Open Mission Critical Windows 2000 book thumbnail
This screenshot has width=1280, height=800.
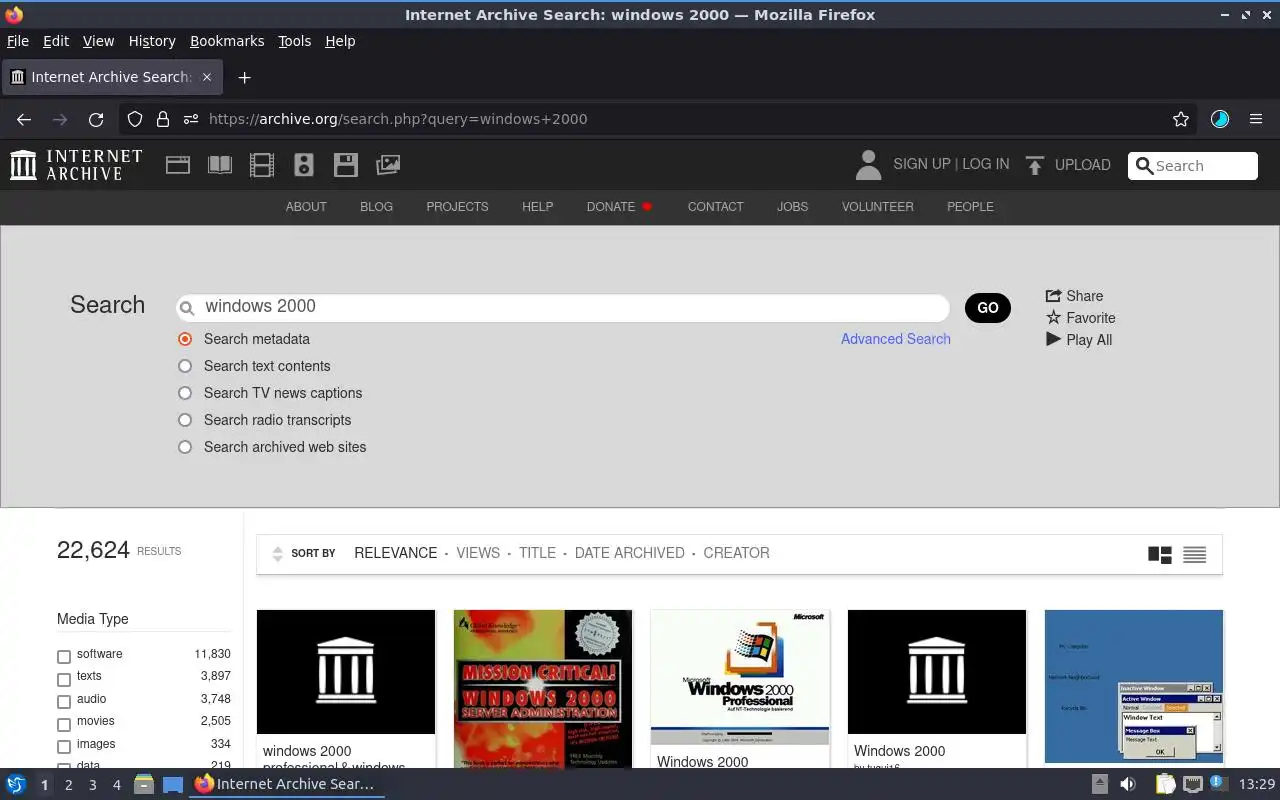click(x=543, y=689)
